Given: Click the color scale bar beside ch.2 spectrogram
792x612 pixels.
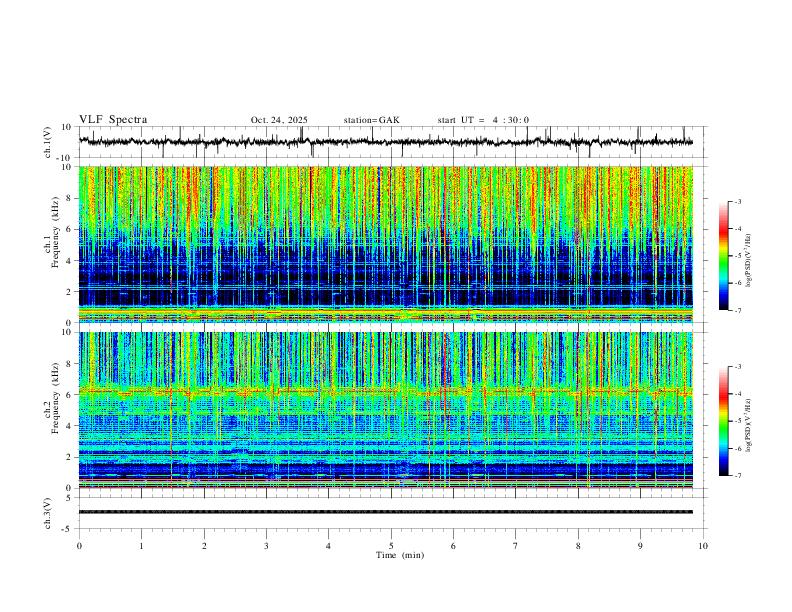Looking at the screenshot, I should pyautogui.click(x=723, y=421).
